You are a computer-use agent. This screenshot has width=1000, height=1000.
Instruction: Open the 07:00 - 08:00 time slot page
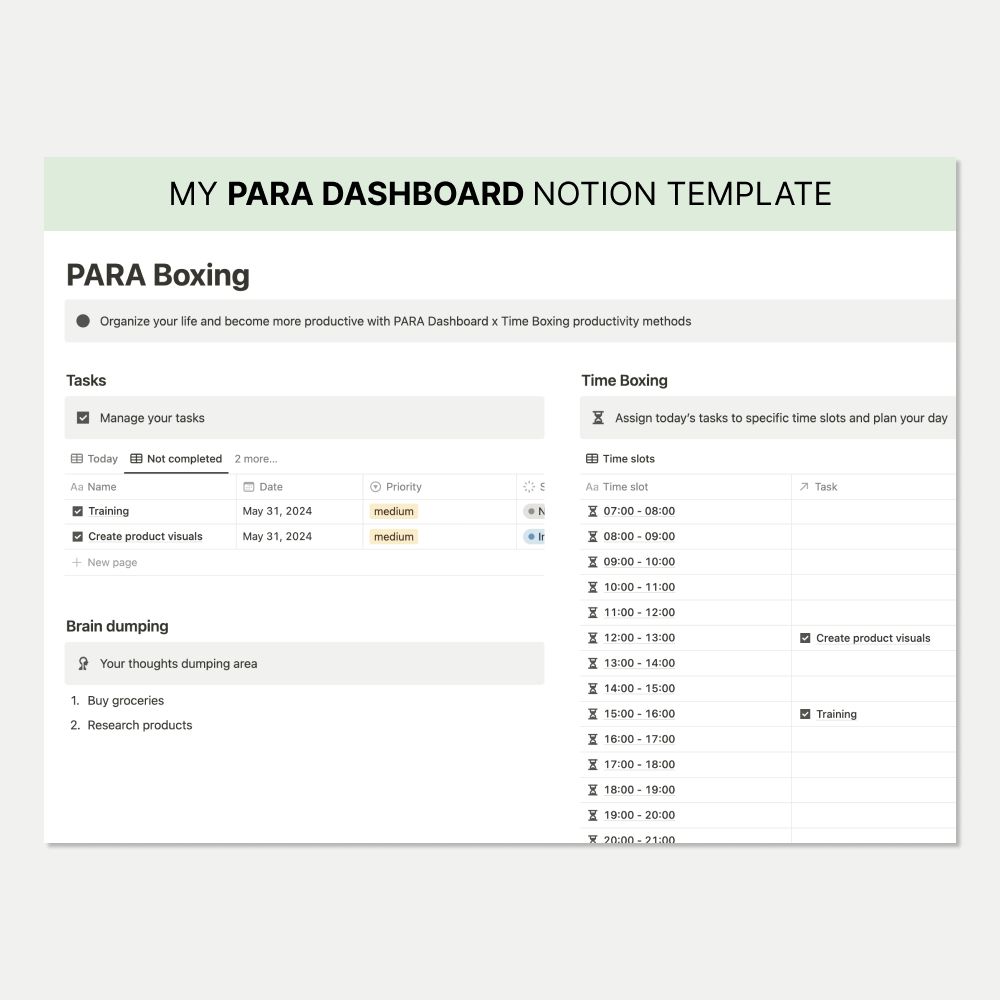point(639,511)
